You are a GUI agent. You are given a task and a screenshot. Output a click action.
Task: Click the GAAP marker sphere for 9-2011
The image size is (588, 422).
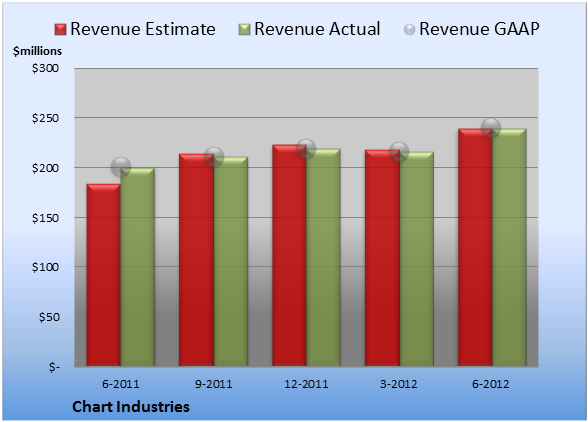pyautogui.click(x=214, y=157)
